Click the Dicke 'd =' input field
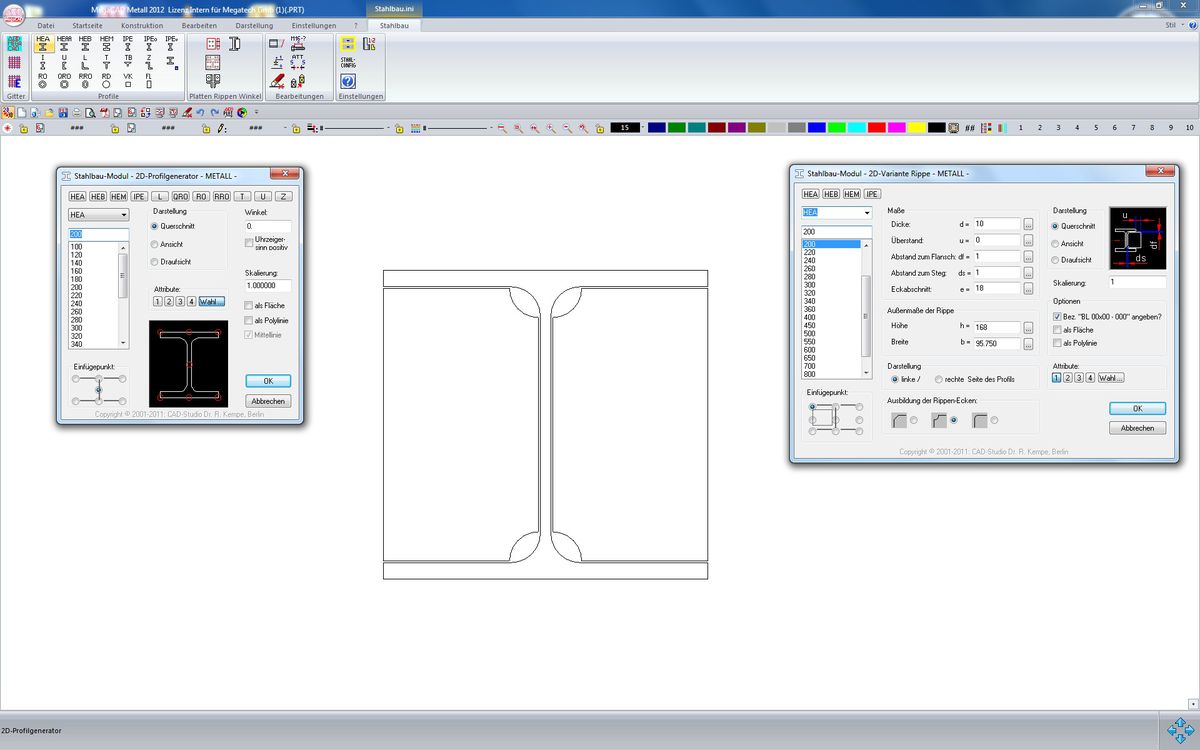Image resolution: width=1200 pixels, height=750 pixels. (x=996, y=224)
